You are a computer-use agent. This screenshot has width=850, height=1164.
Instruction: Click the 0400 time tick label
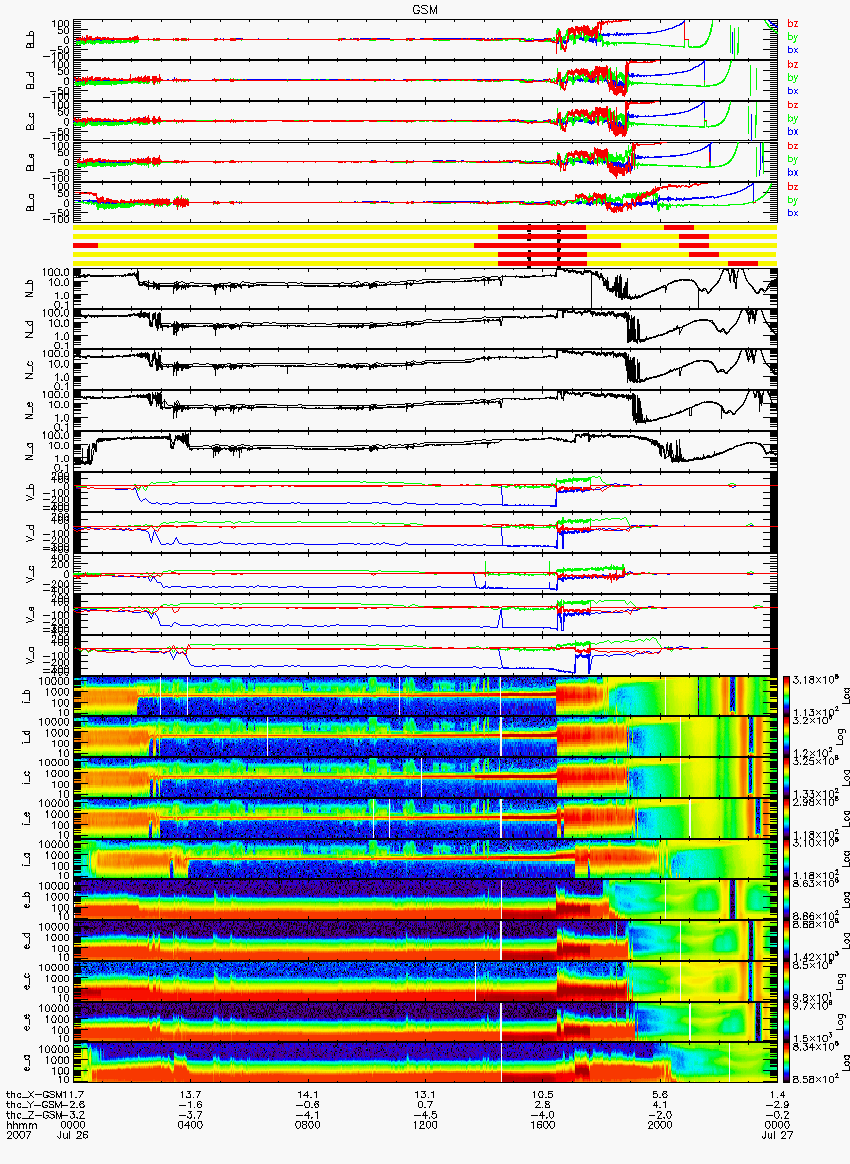click(x=190, y=1125)
